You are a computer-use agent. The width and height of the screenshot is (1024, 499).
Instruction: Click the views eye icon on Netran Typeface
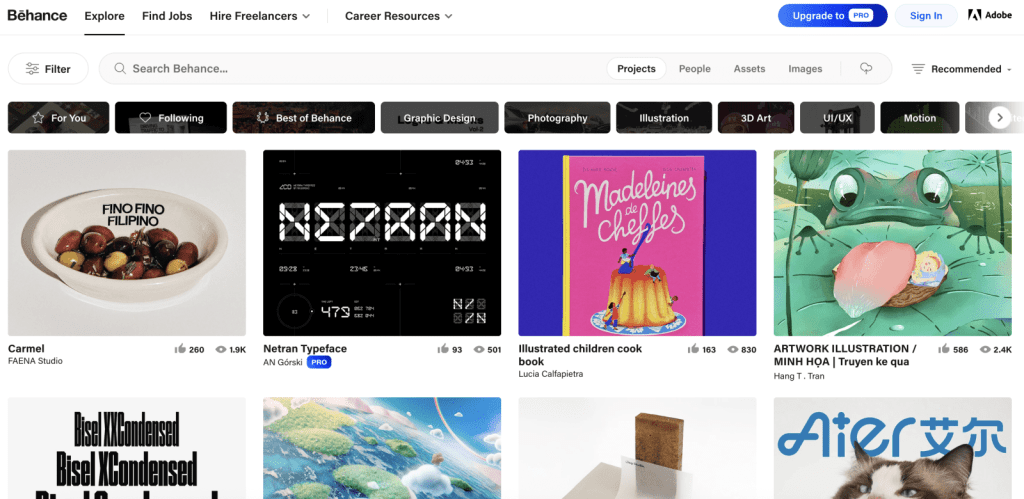pyautogui.click(x=479, y=349)
